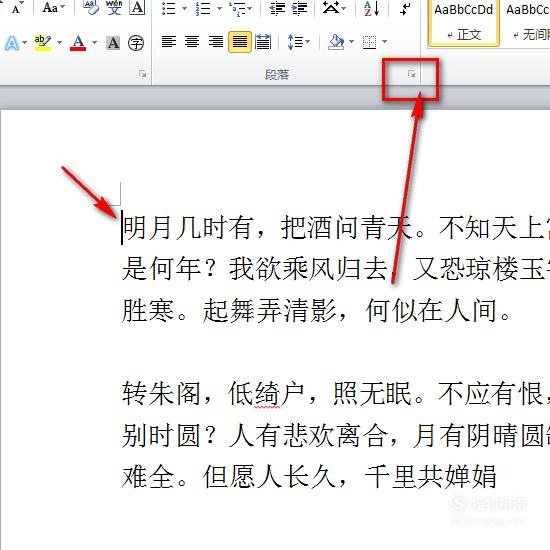
Task: Click the line starting 别时圆
Action: (335, 435)
